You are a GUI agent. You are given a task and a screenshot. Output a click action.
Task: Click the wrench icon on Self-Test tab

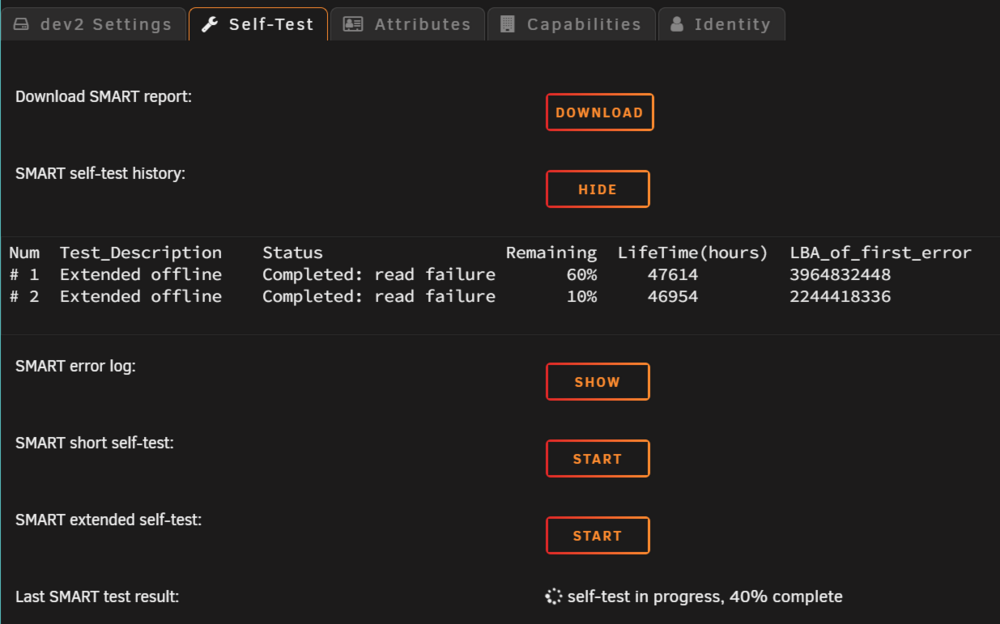(210, 24)
